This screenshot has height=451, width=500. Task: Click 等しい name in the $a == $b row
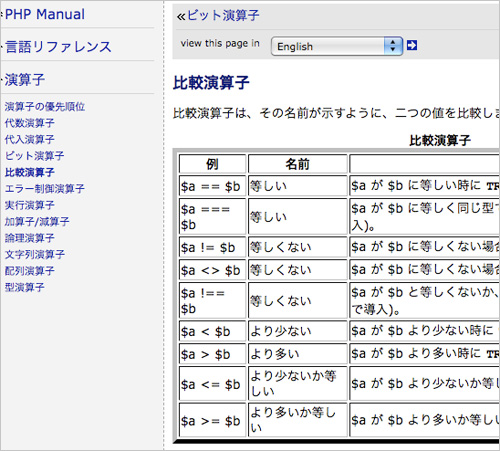click(298, 186)
